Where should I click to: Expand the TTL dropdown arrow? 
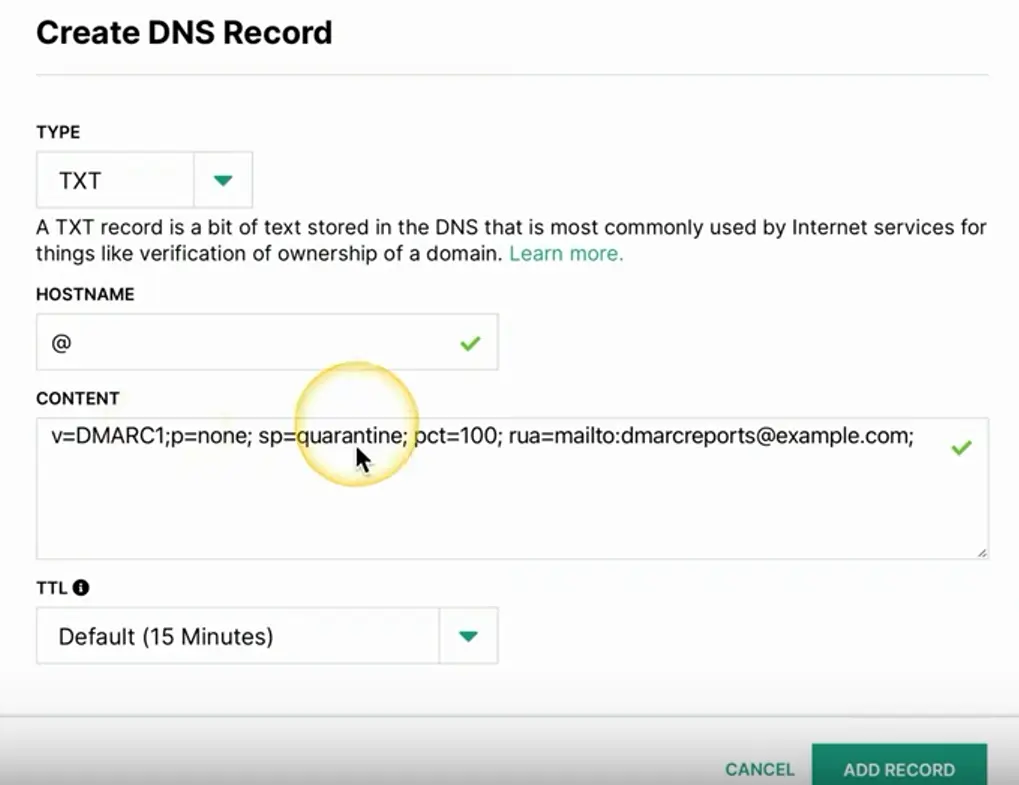(x=468, y=636)
